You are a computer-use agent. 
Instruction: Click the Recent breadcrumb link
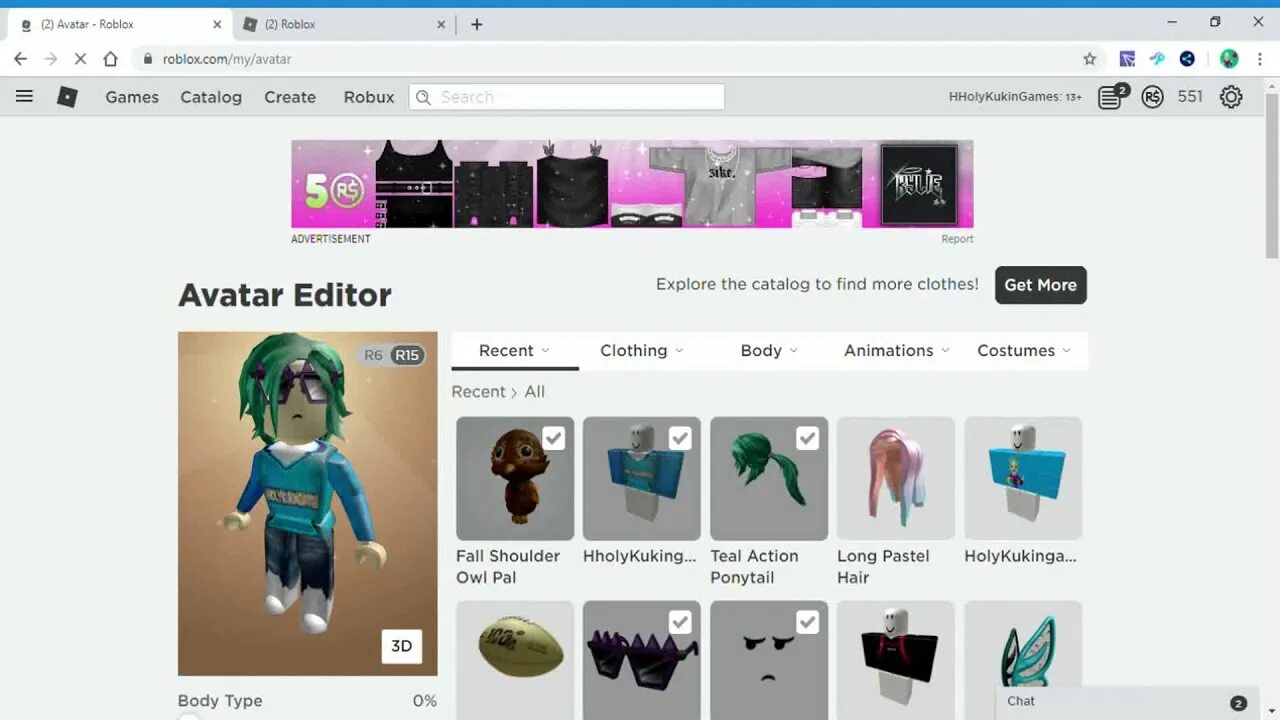478,392
